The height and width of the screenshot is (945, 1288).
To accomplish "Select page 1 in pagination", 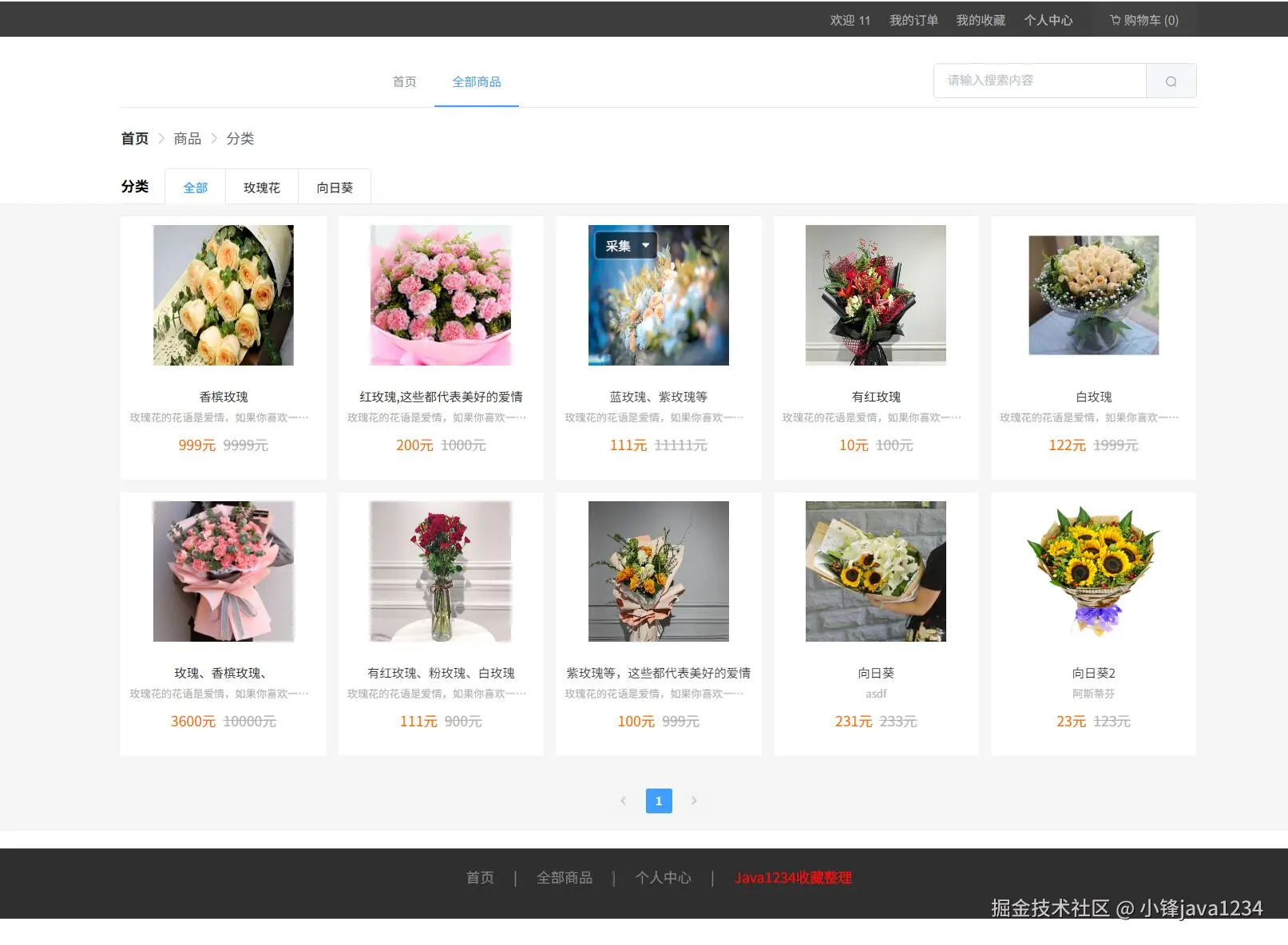I will pyautogui.click(x=659, y=801).
